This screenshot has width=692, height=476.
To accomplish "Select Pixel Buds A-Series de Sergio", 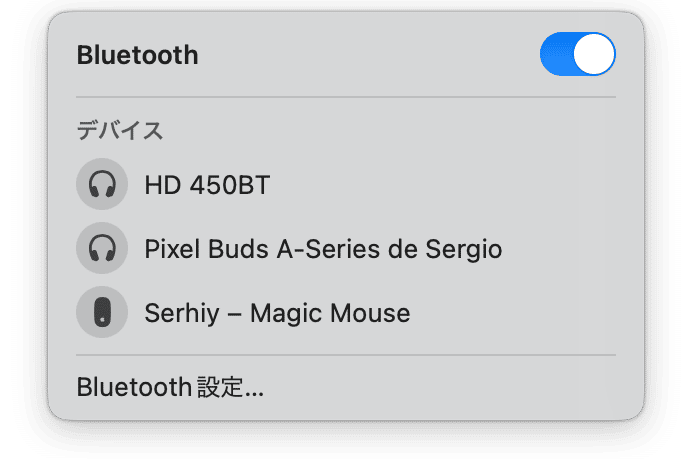I will point(346,248).
